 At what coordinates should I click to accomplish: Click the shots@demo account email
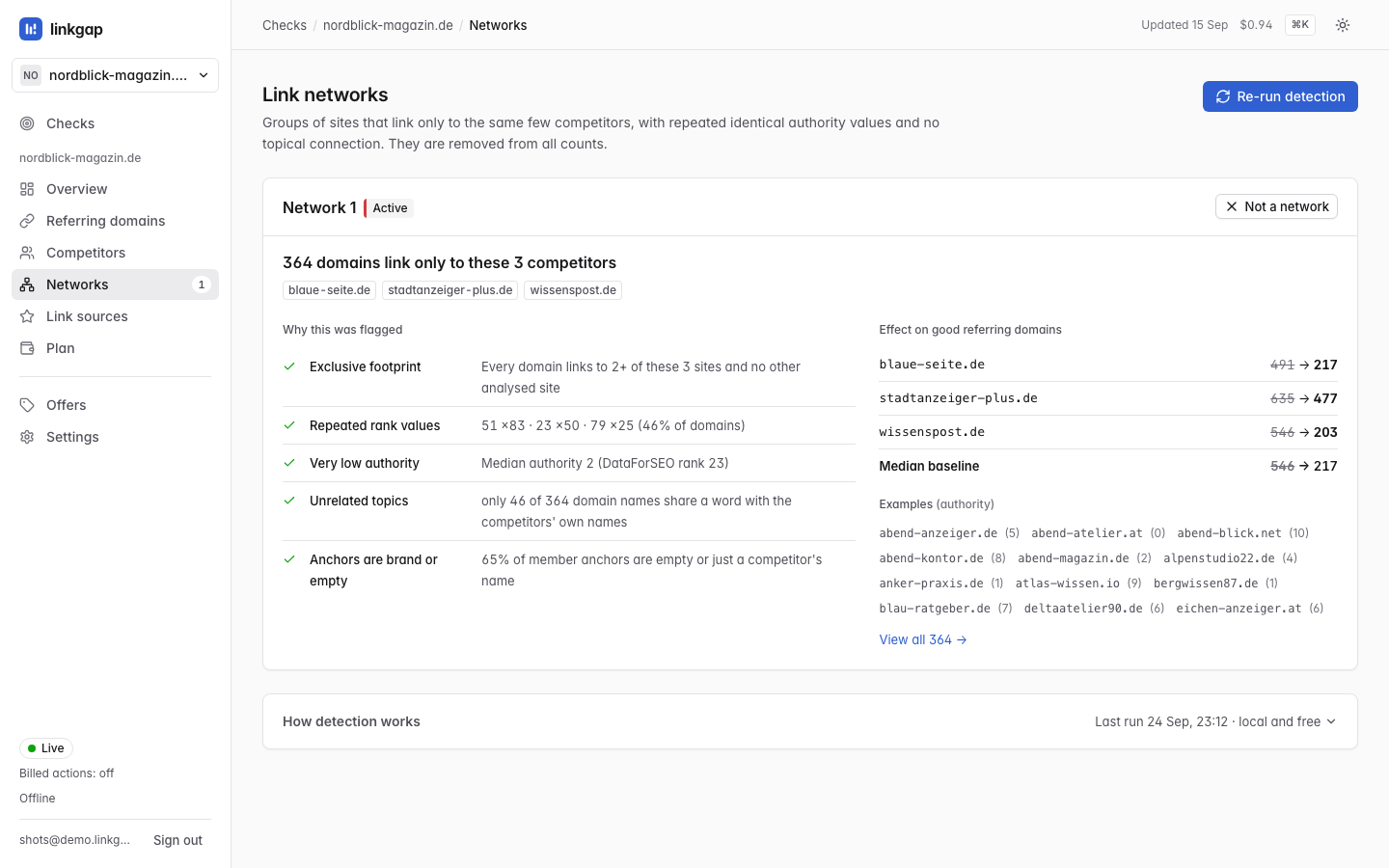74,840
